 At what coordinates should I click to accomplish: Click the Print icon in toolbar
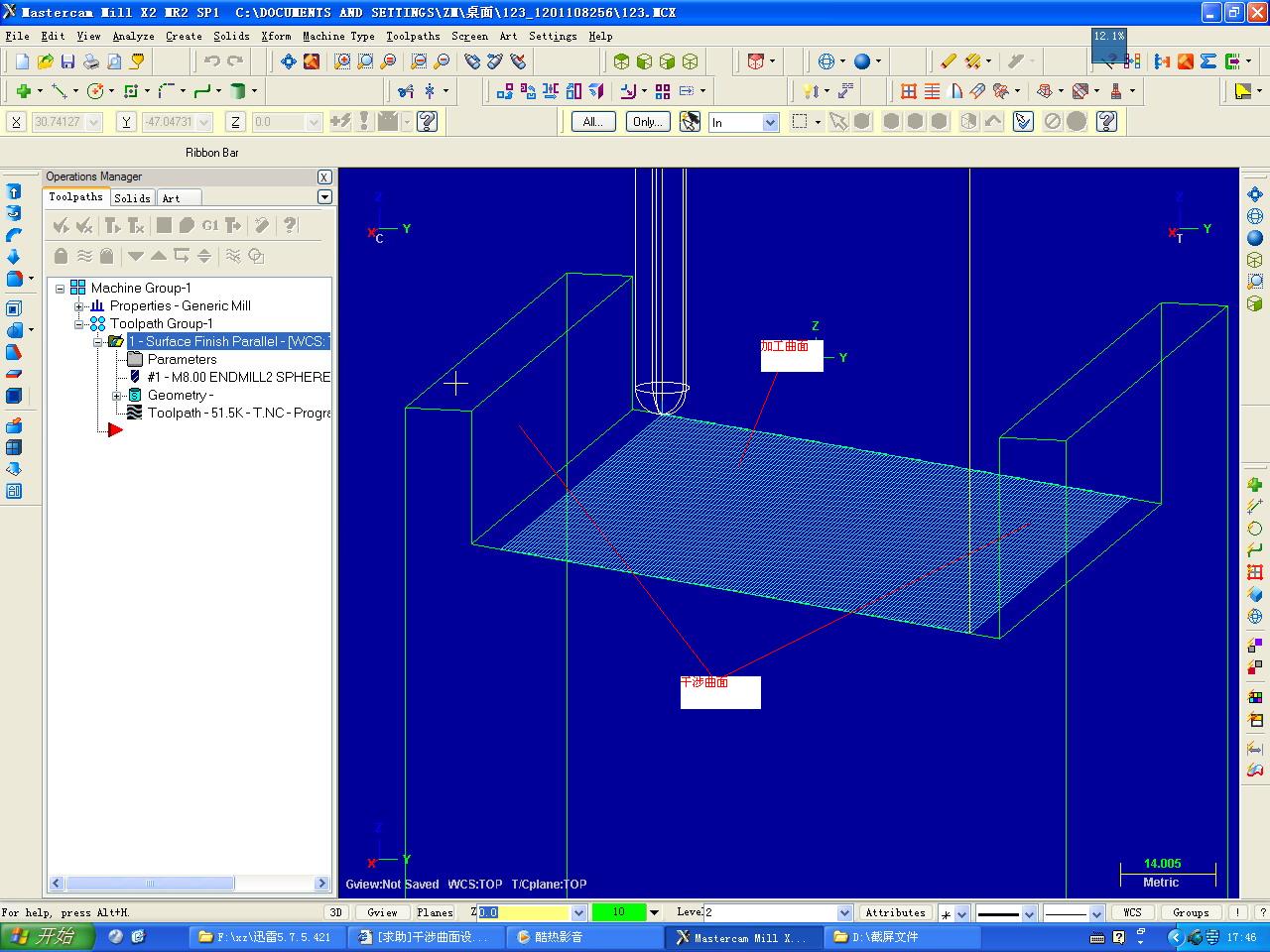(91, 61)
